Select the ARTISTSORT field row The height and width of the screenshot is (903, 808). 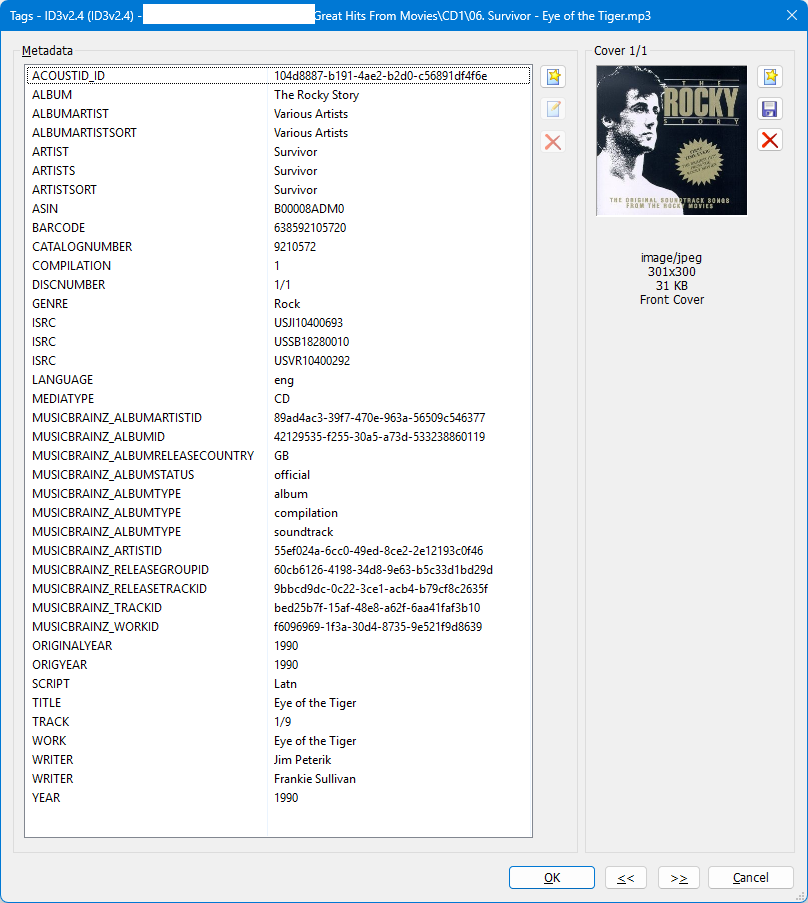click(278, 189)
